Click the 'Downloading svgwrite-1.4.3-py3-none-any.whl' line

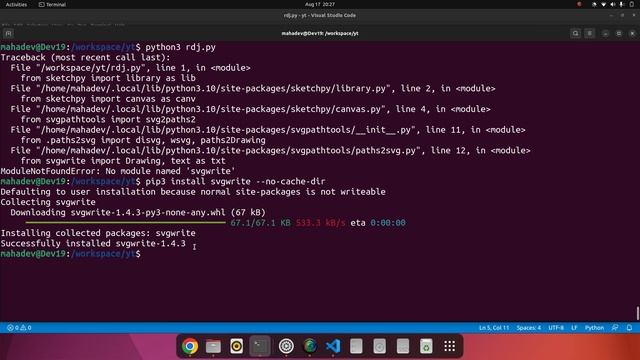coord(138,212)
